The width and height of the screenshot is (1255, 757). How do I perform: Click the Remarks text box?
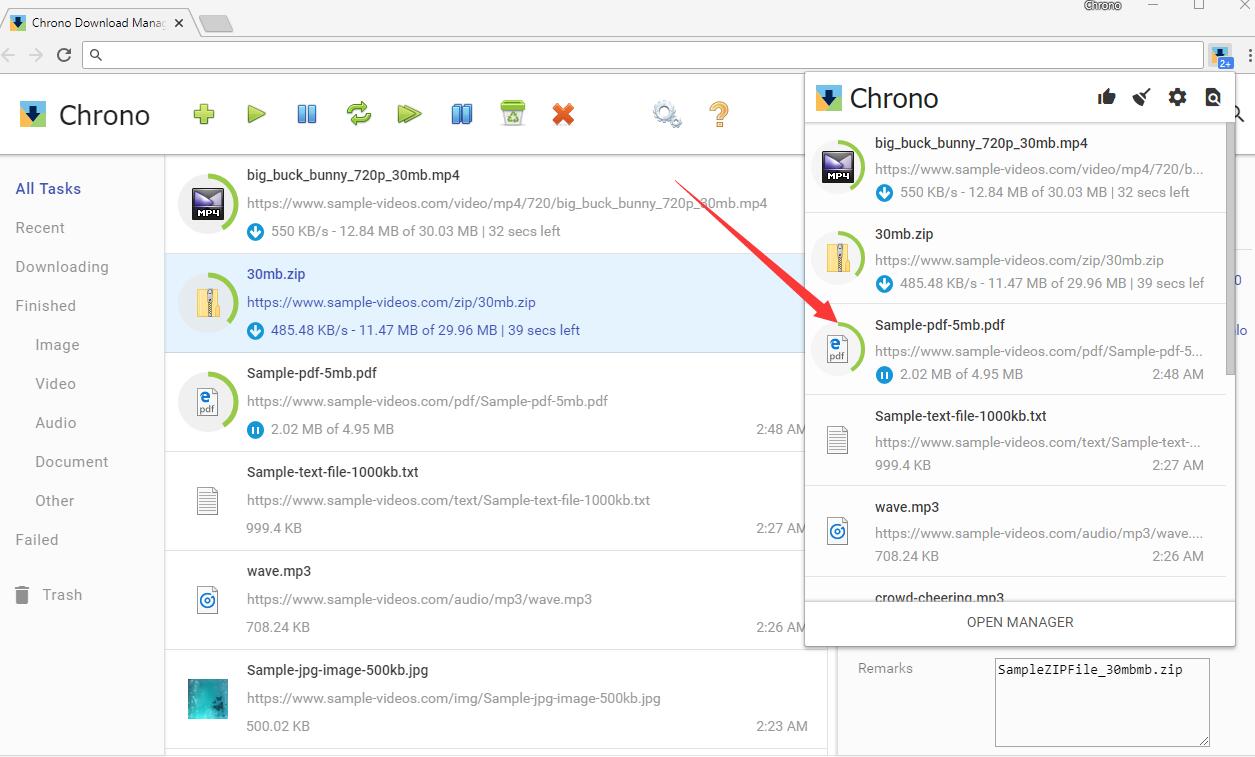point(1102,702)
